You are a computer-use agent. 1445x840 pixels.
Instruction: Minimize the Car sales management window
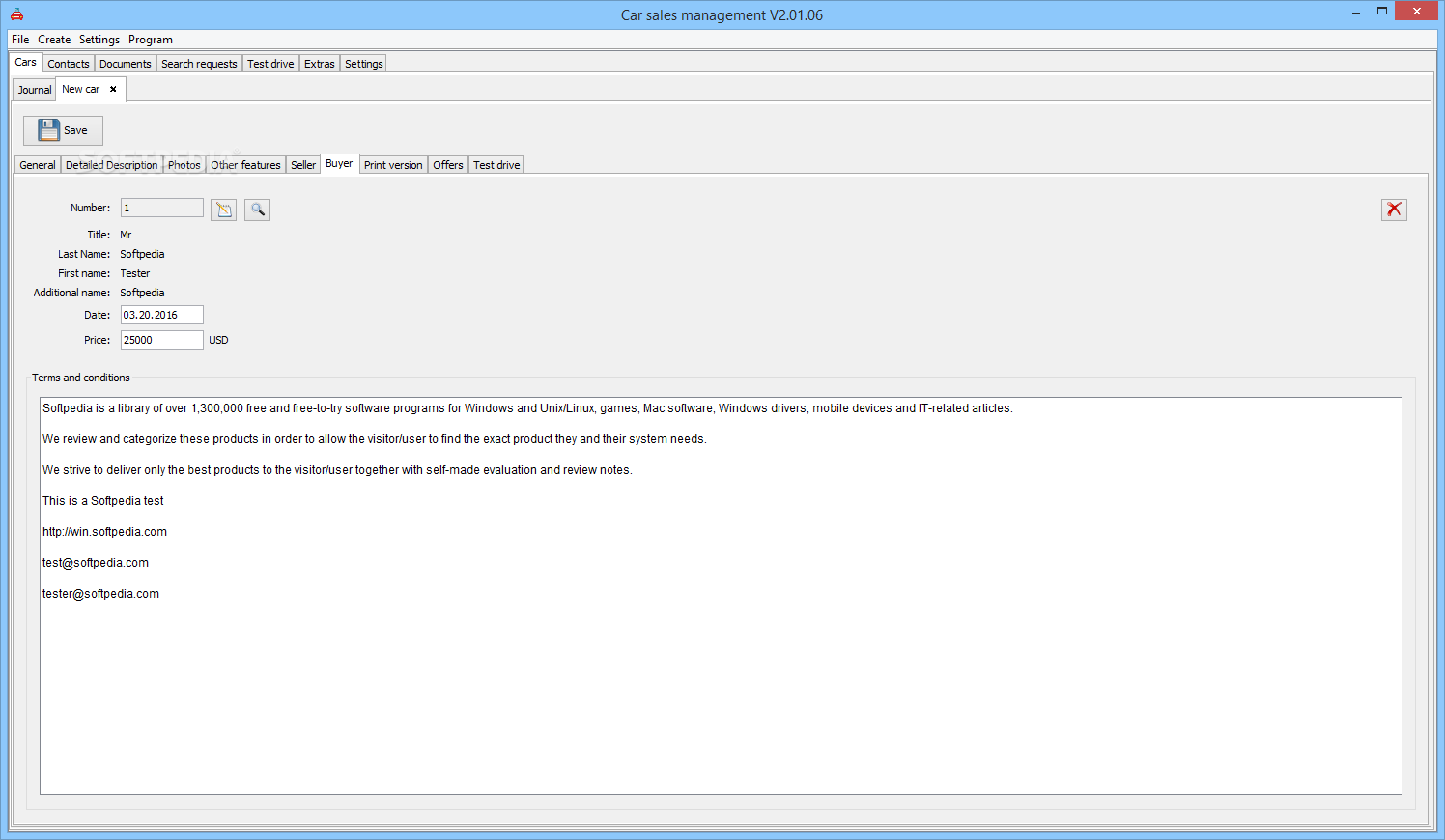(1356, 12)
